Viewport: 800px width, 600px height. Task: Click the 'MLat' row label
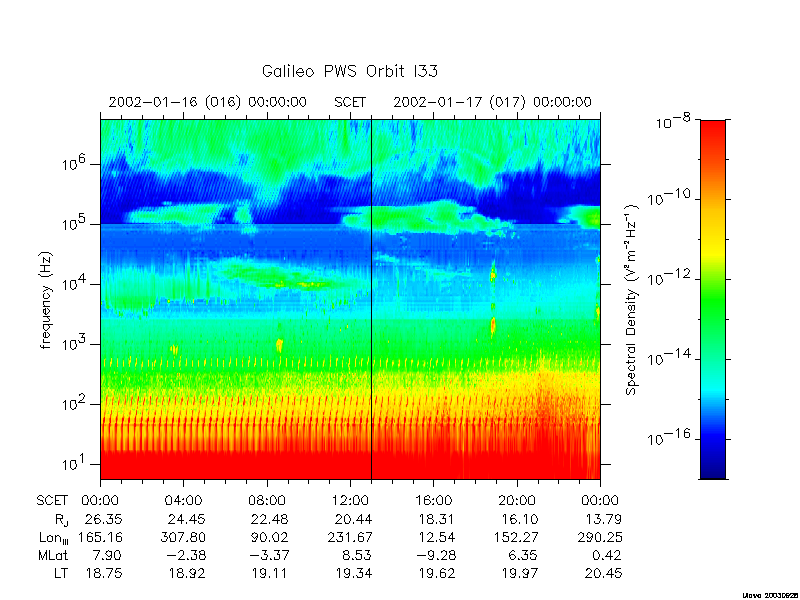click(53, 555)
